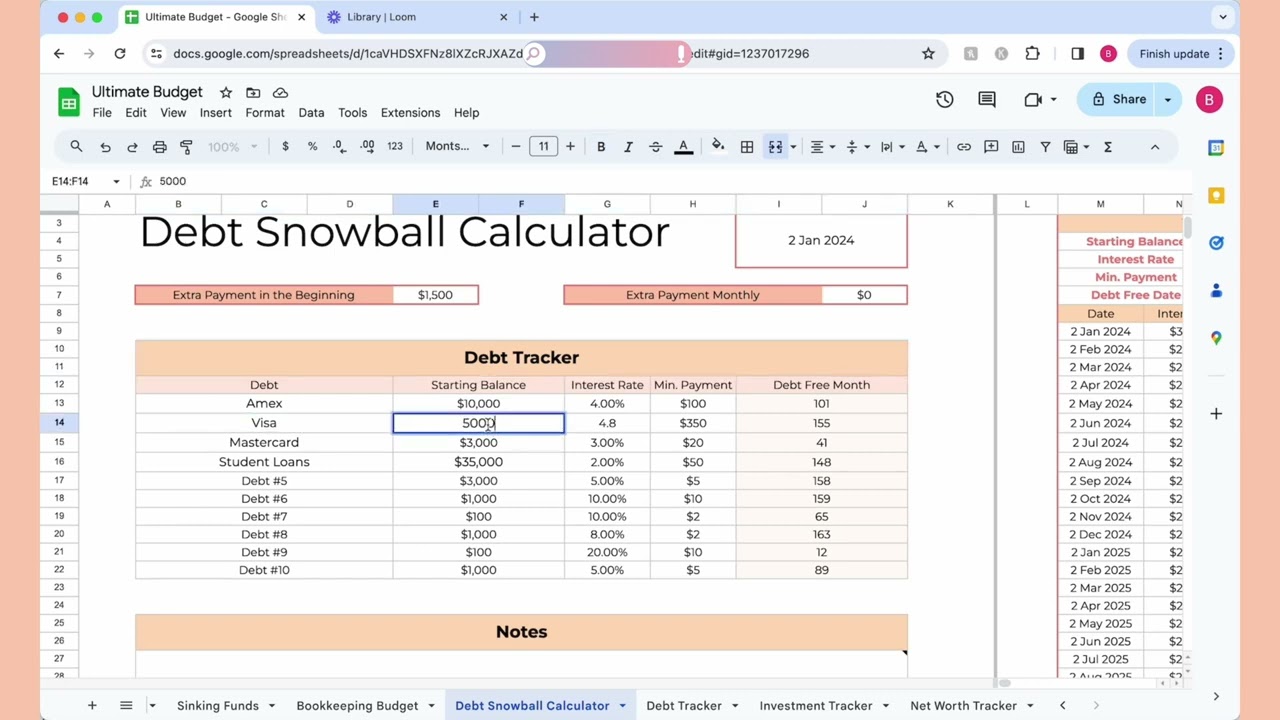Image resolution: width=1280 pixels, height=720 pixels.
Task: Format the cell as percent
Action: 312,146
